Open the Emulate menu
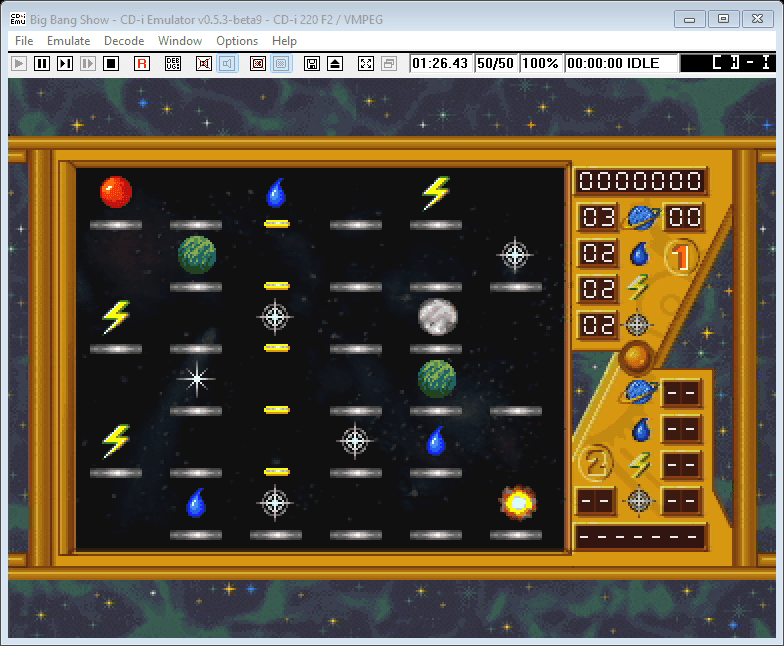This screenshot has width=784, height=646. pos(68,41)
